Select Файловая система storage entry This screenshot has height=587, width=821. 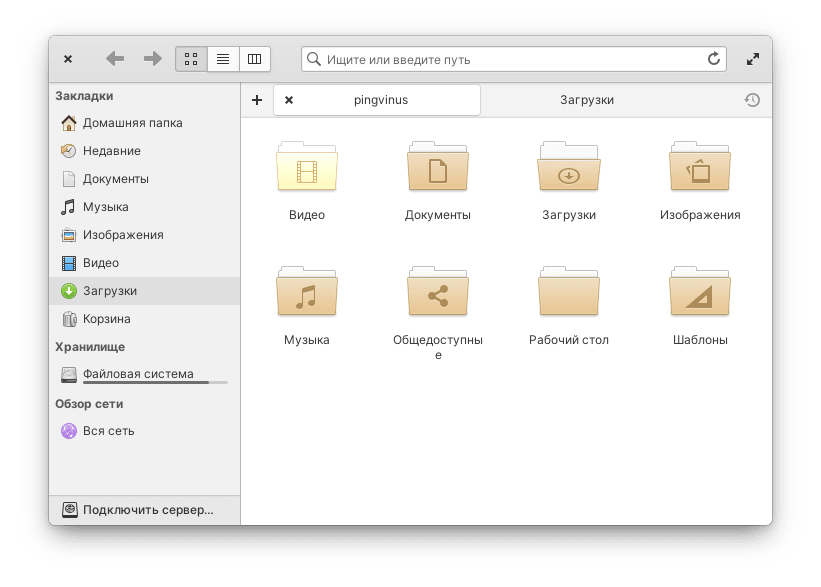138,375
